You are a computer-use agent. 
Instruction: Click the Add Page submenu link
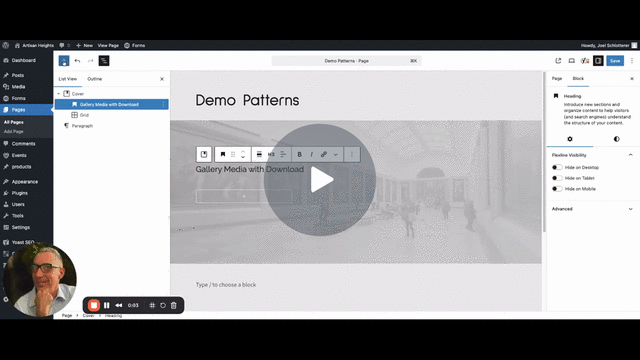click(13, 131)
